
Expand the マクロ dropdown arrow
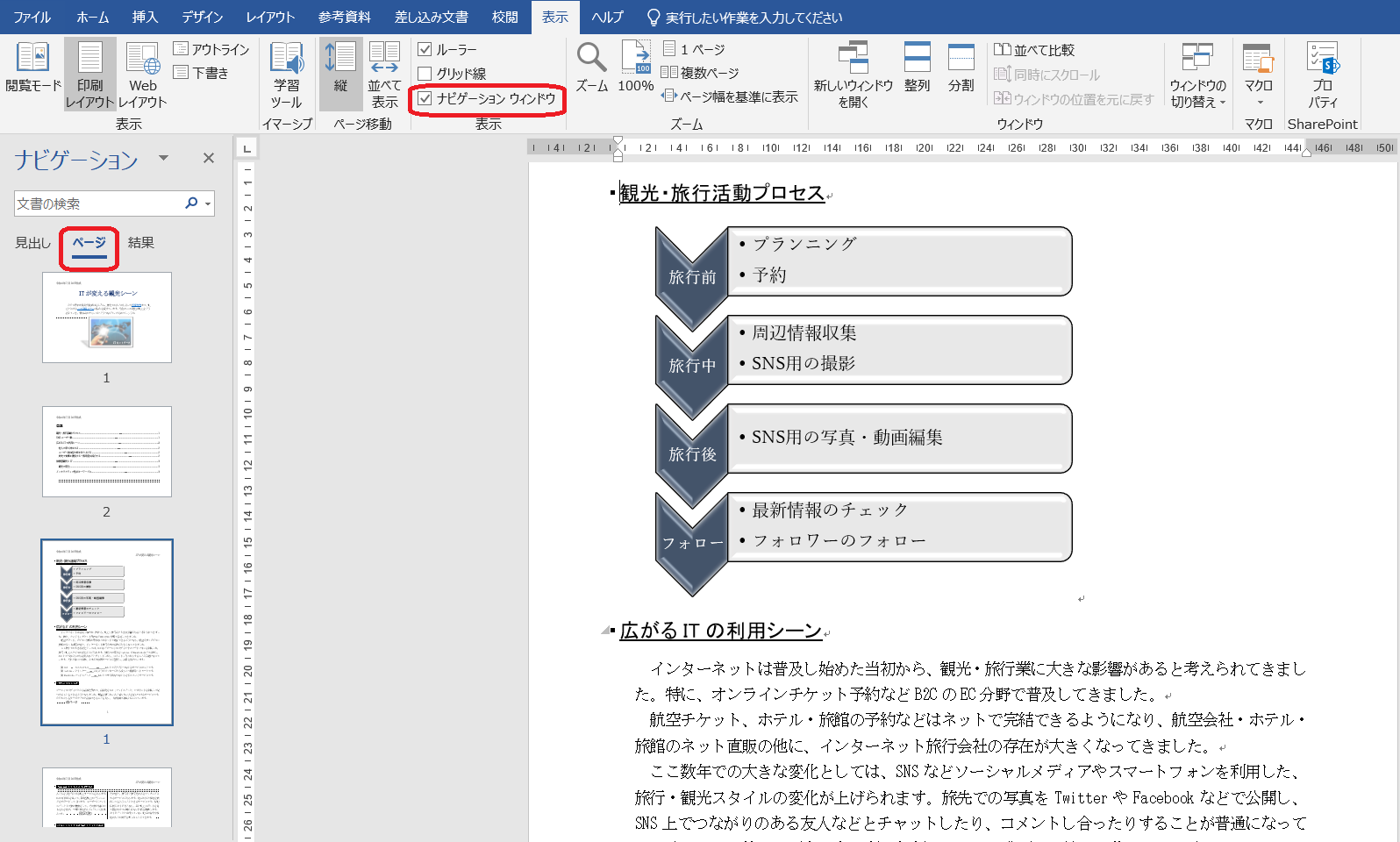1260,103
